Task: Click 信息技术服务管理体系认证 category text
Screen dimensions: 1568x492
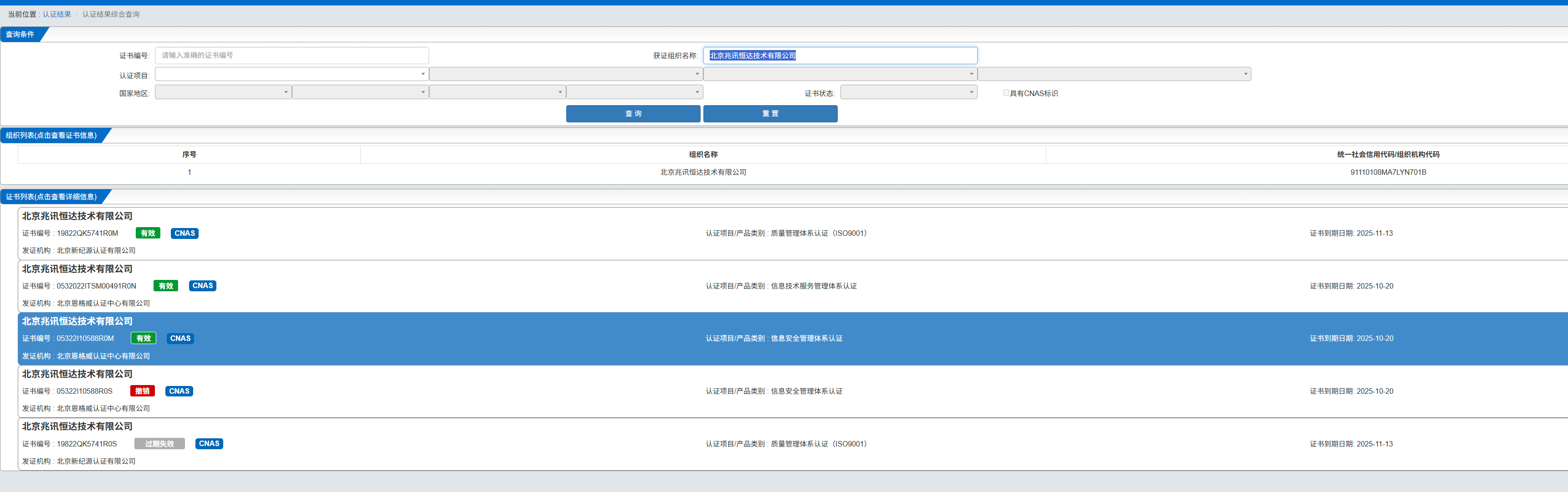Action: [814, 286]
